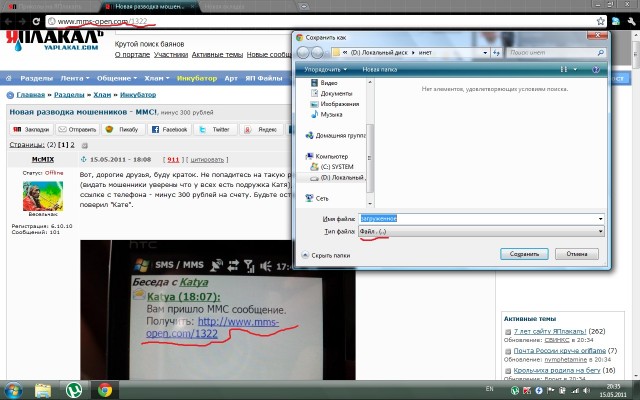This screenshot has width=640, height=400.
Task: Go to 'Главная' breadcrumb link
Action: [31, 95]
